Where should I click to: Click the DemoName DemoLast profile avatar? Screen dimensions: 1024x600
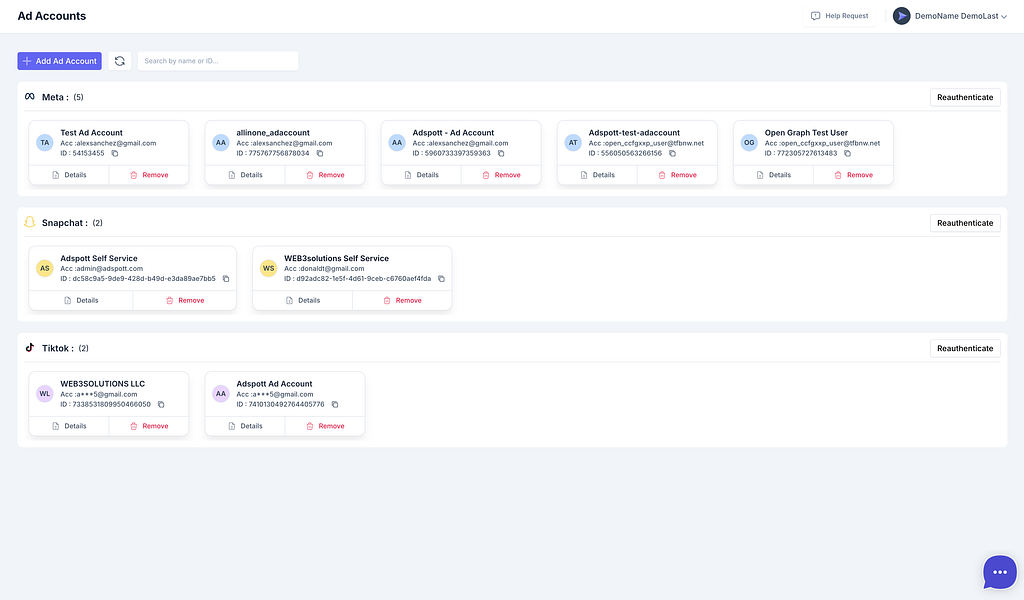pos(901,16)
